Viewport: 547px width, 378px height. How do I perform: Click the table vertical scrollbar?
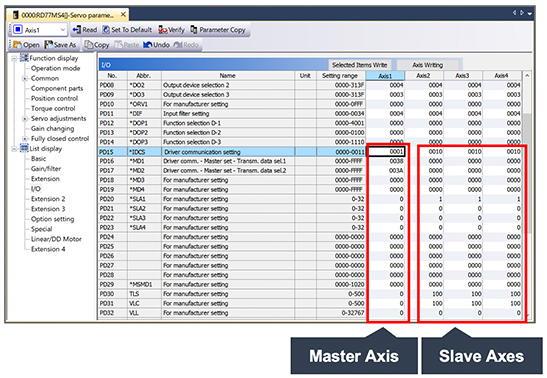527,194
